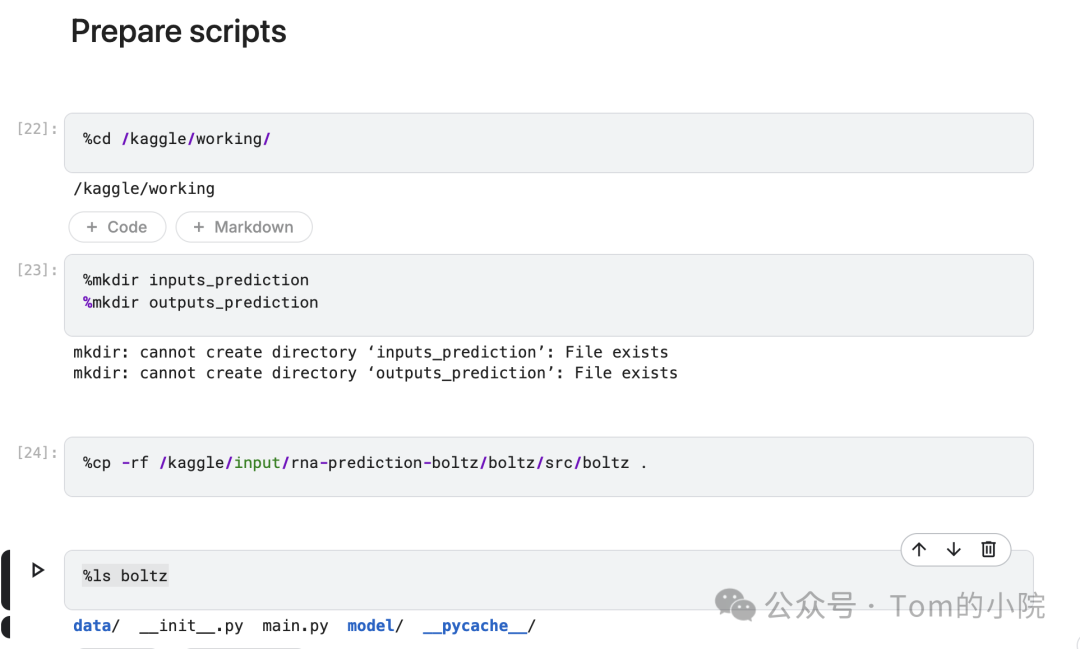Click the [23] execution count label

pyautogui.click(x=38, y=270)
